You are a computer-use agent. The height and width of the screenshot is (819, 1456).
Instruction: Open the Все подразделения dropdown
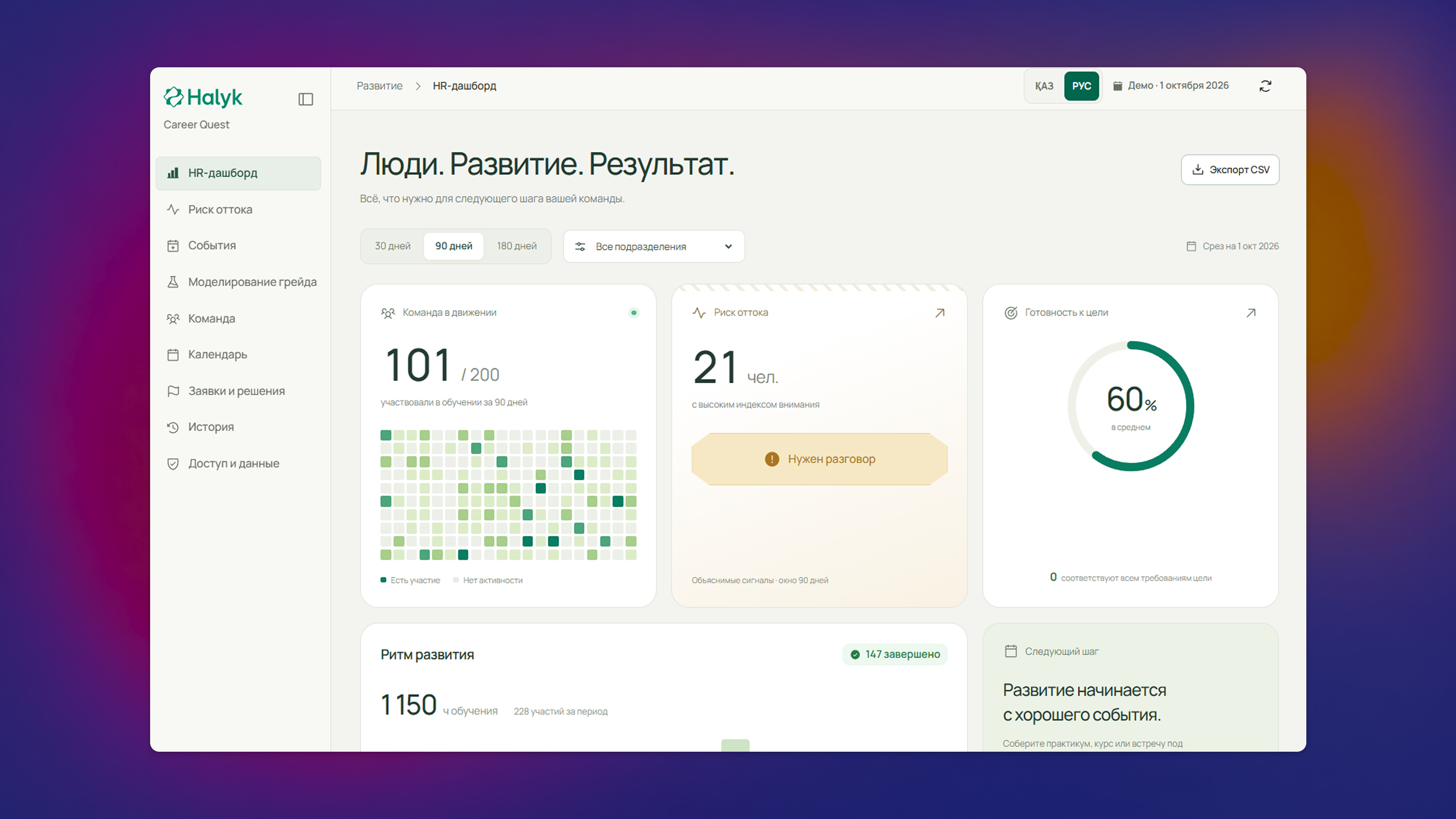[654, 246]
